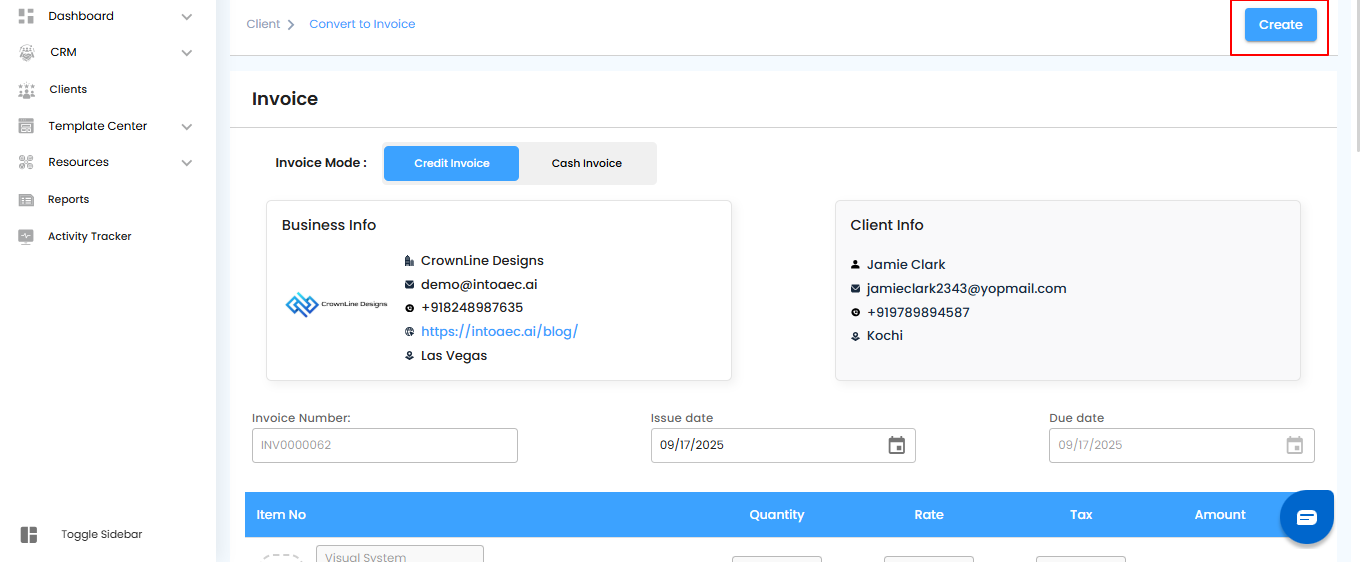The width and height of the screenshot is (1365, 562).
Task: Expand the CRM menu chevron
Action: click(187, 53)
